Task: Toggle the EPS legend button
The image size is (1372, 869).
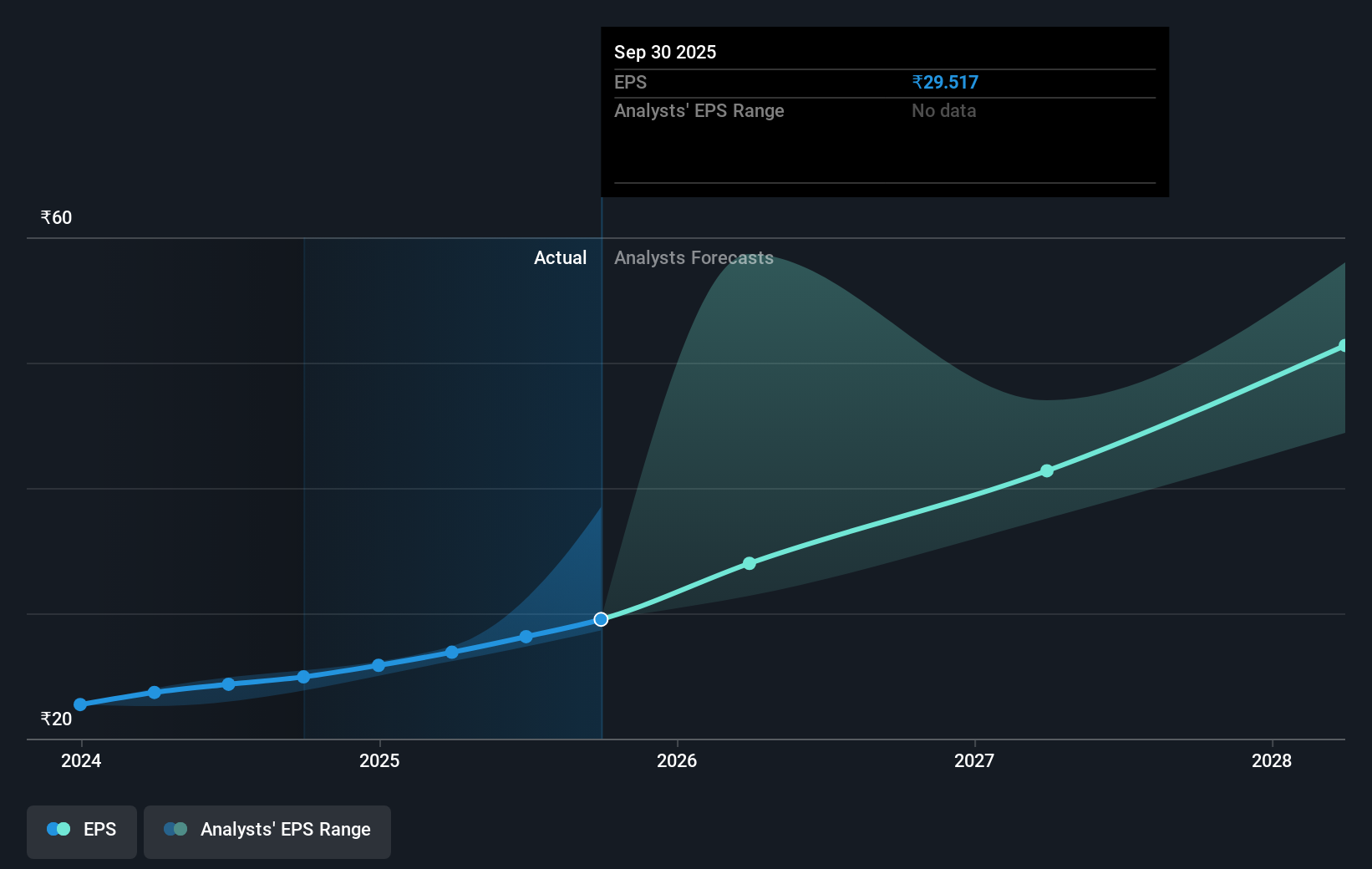Action: 82,831
